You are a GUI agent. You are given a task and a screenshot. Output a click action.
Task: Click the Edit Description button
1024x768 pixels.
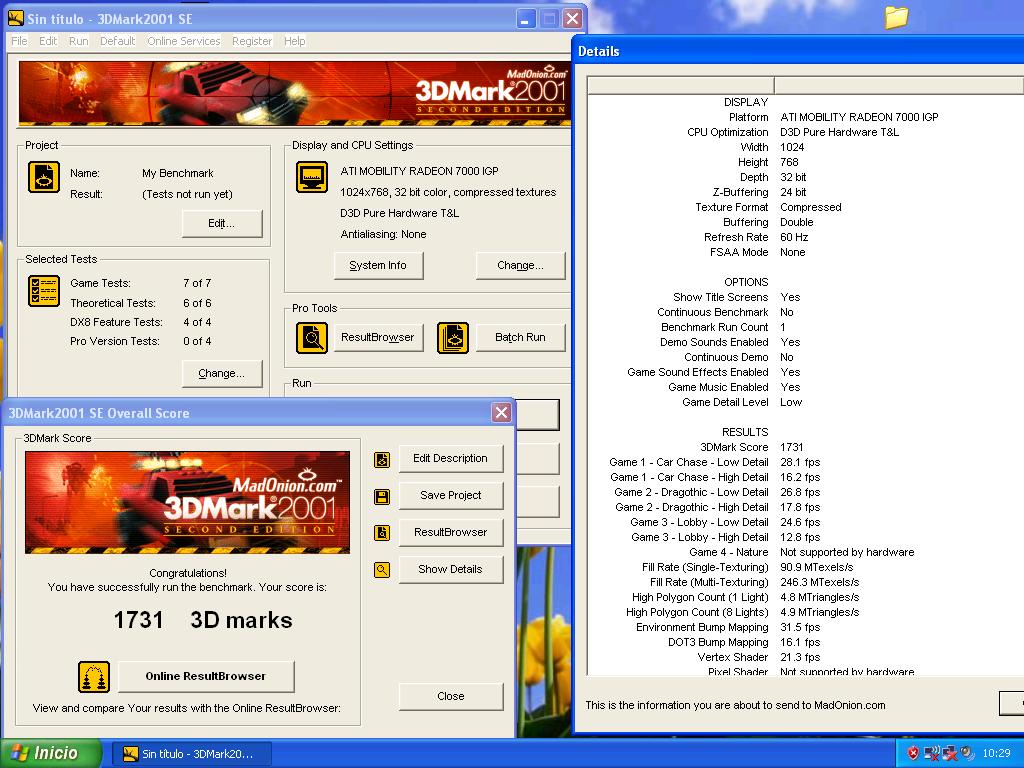pos(451,458)
